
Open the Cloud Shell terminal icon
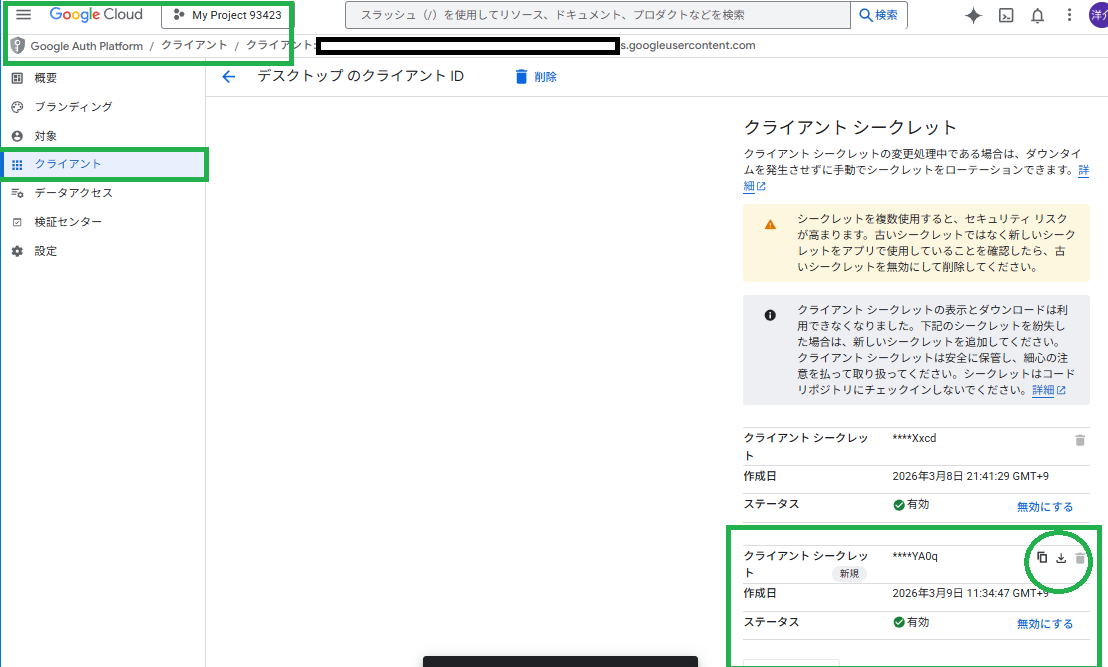1005,15
